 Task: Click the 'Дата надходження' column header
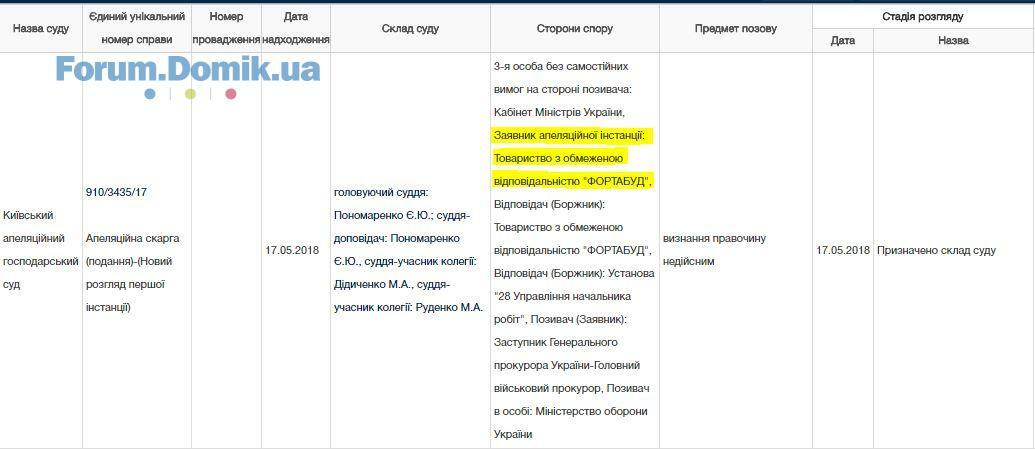[x=296, y=28]
